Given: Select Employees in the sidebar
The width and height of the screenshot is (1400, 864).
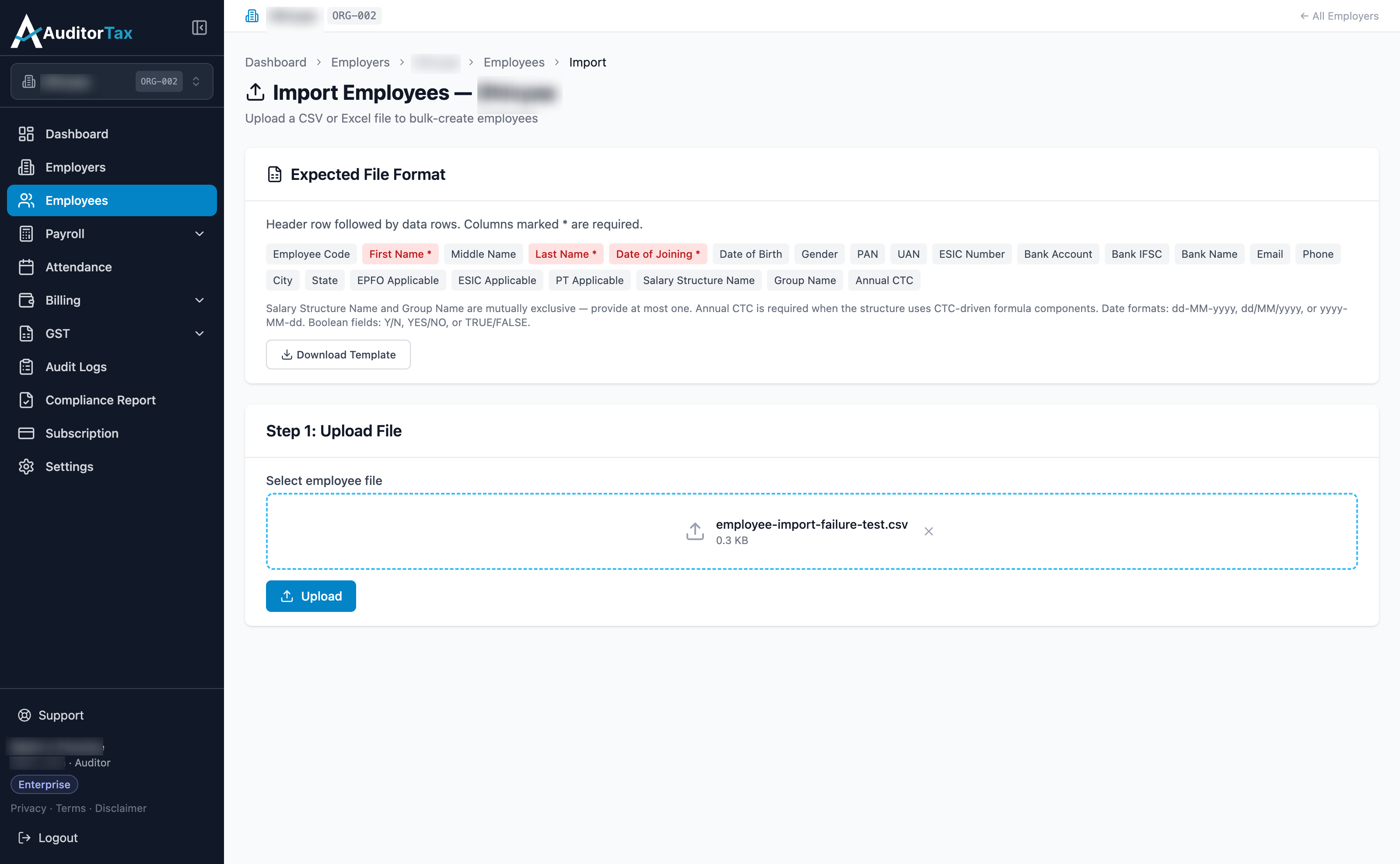Looking at the screenshot, I should click(112, 200).
